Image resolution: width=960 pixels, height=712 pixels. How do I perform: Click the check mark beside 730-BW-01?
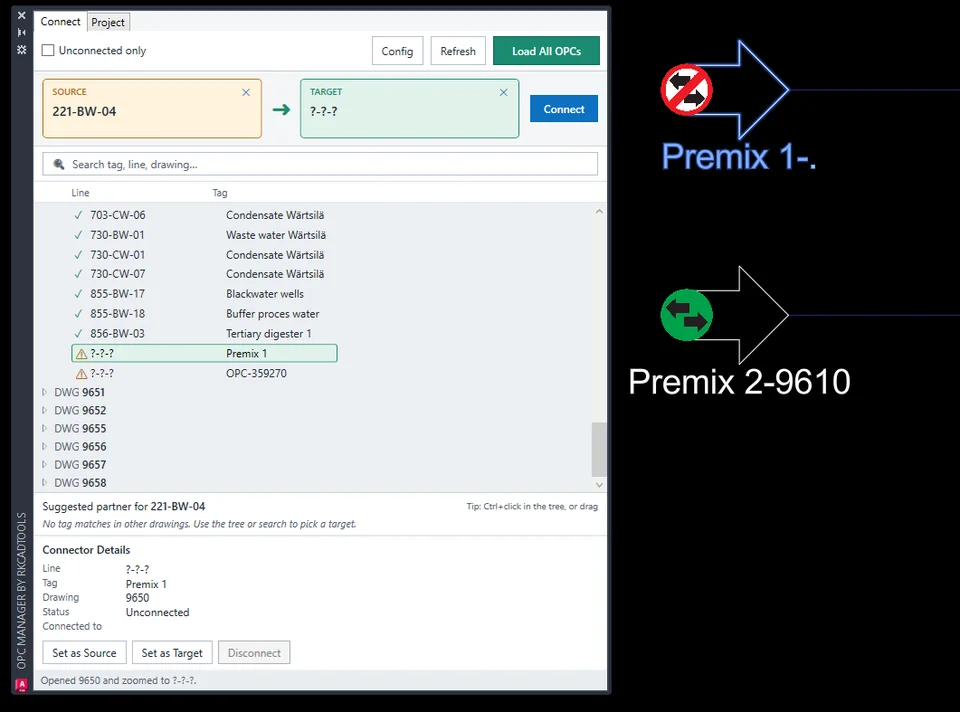(x=78, y=235)
